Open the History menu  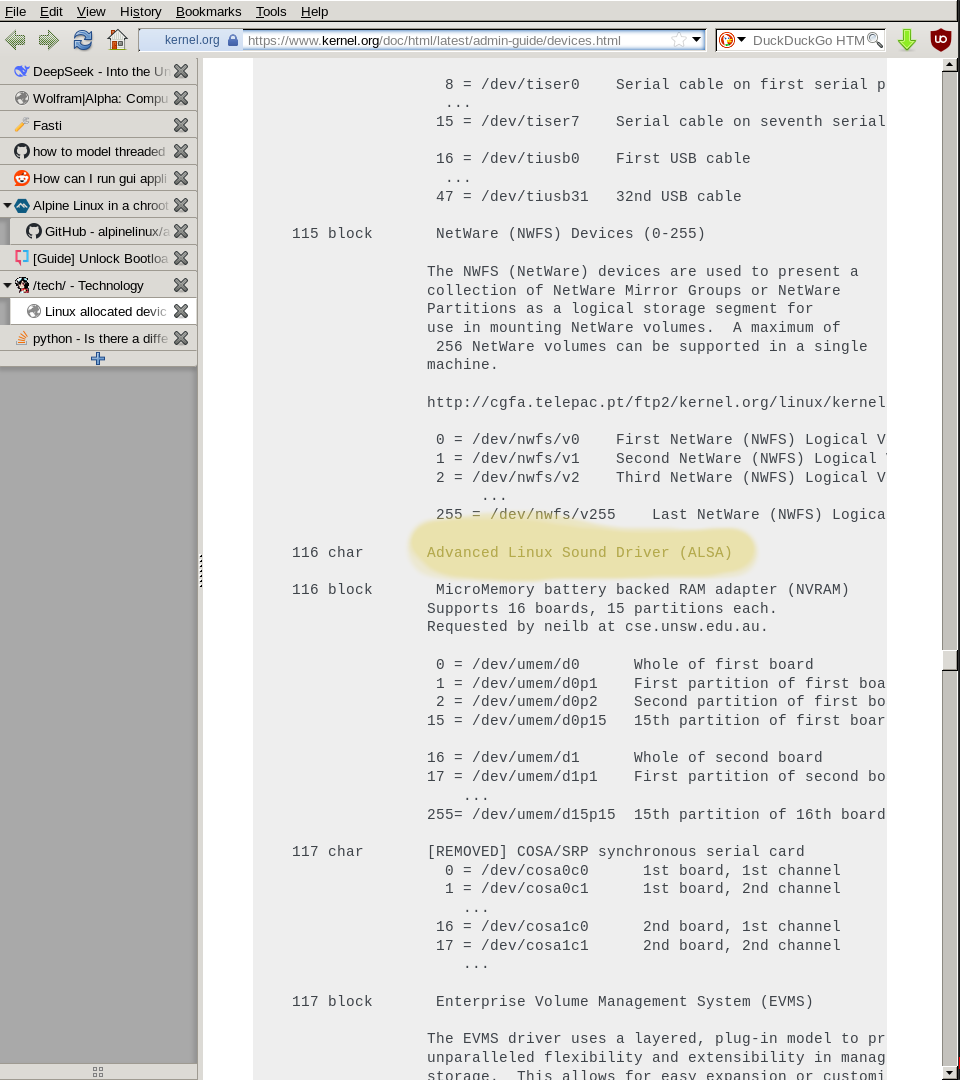[140, 12]
